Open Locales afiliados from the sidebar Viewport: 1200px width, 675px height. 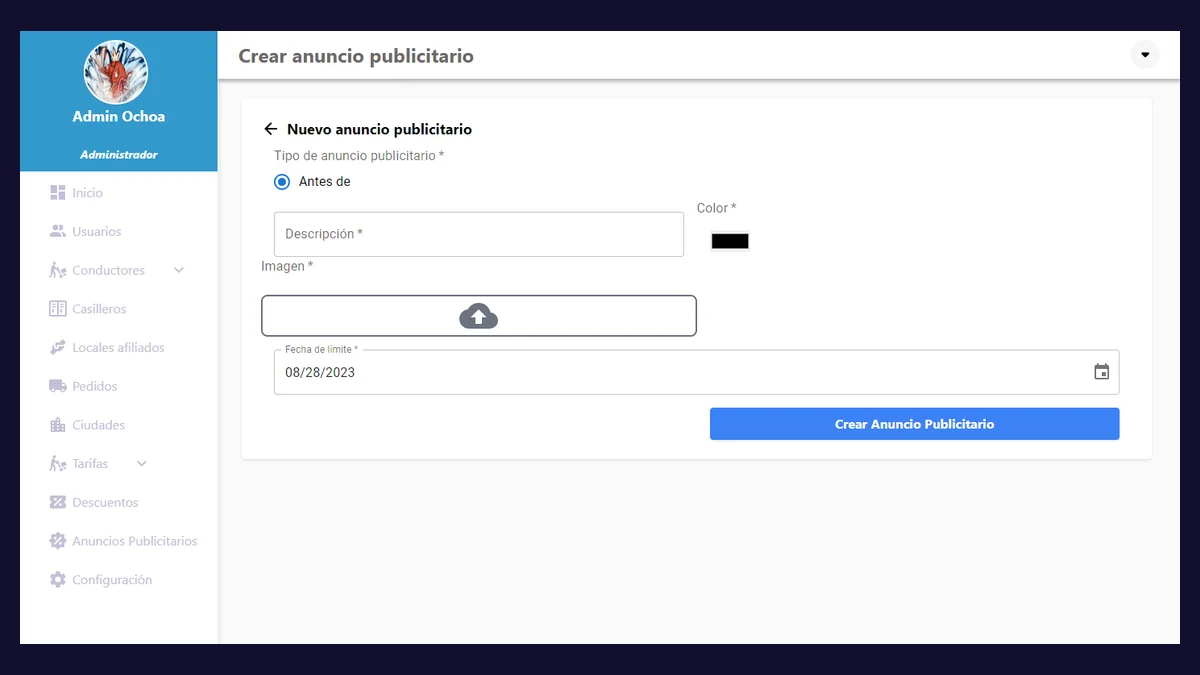(118, 348)
